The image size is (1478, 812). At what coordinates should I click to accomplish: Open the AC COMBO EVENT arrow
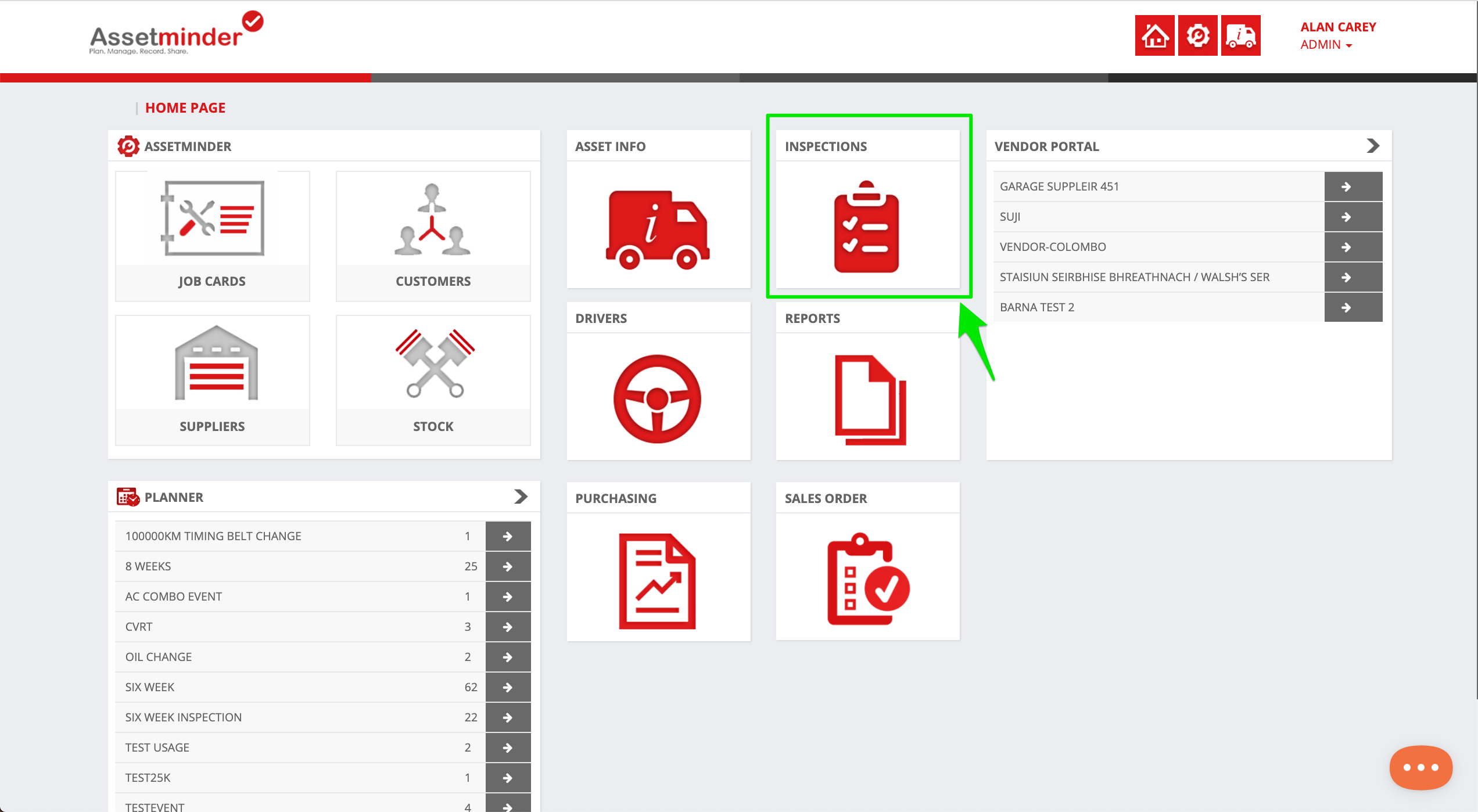click(508, 597)
